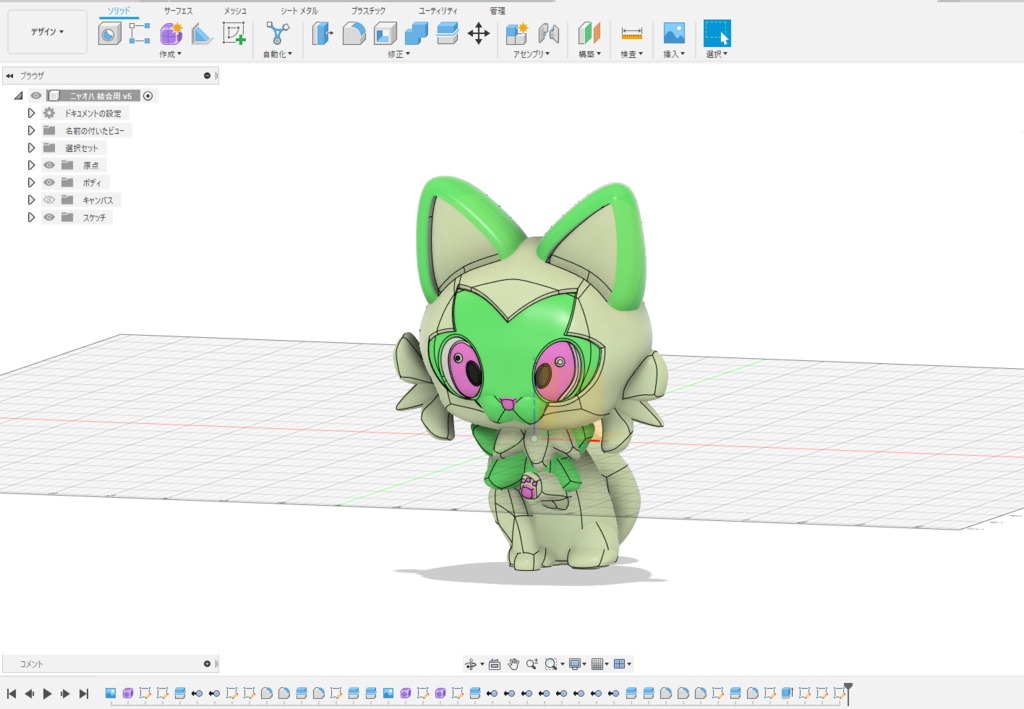The height and width of the screenshot is (709, 1024).
Task: Expand the 原点 folder in browser
Action: [31, 165]
